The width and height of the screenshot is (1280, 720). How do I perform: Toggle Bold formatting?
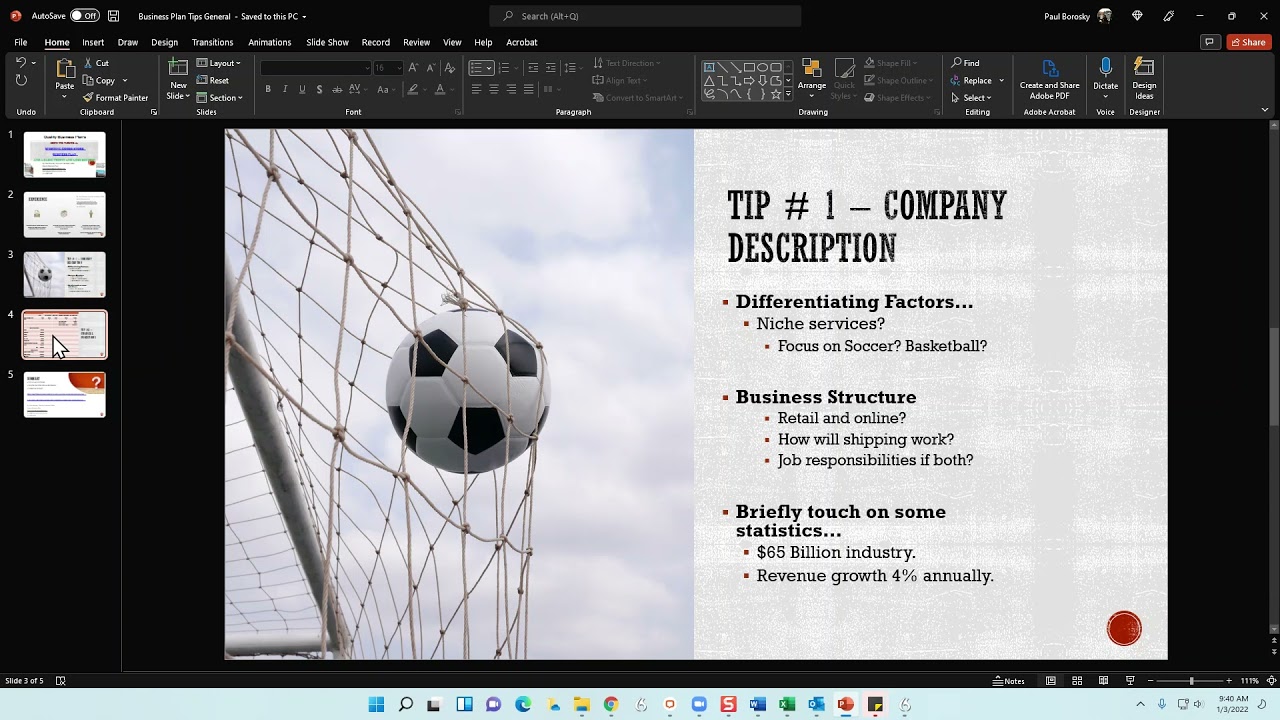pyautogui.click(x=268, y=89)
